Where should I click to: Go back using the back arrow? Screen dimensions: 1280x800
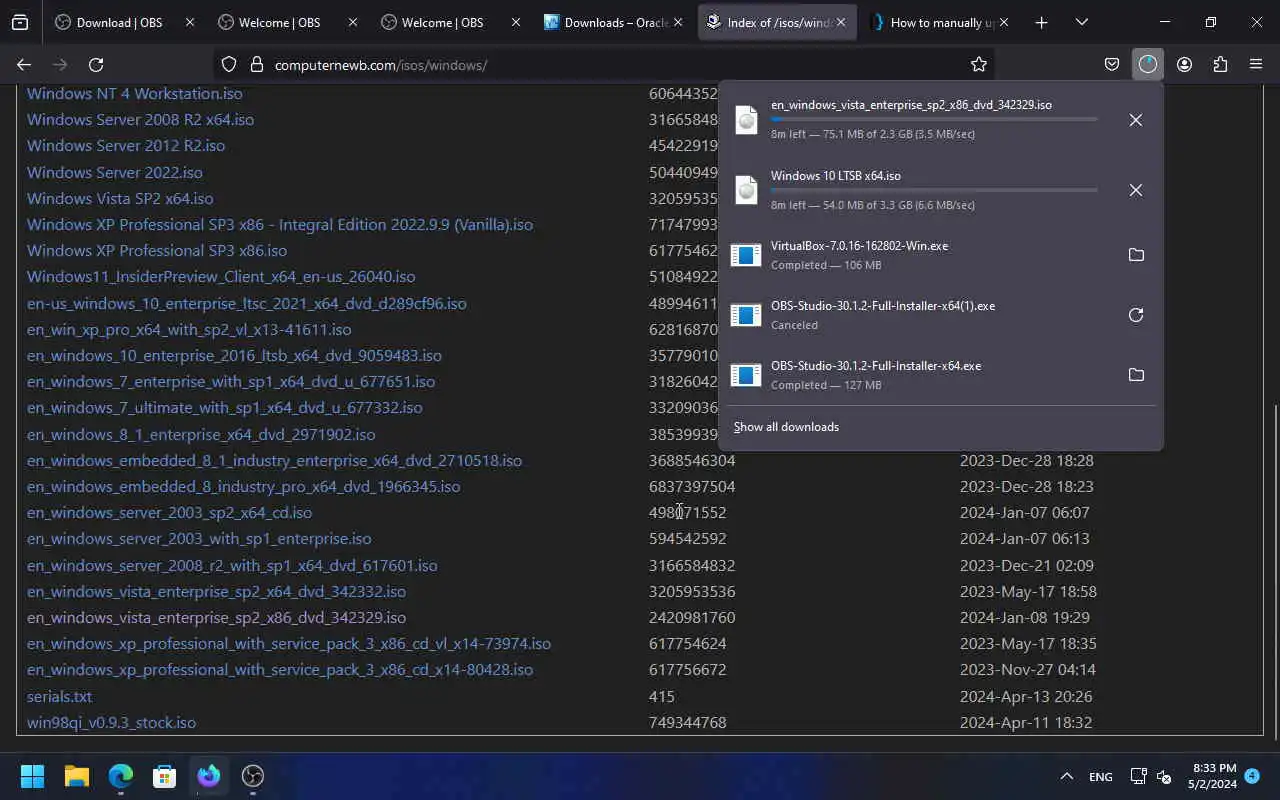[24, 64]
